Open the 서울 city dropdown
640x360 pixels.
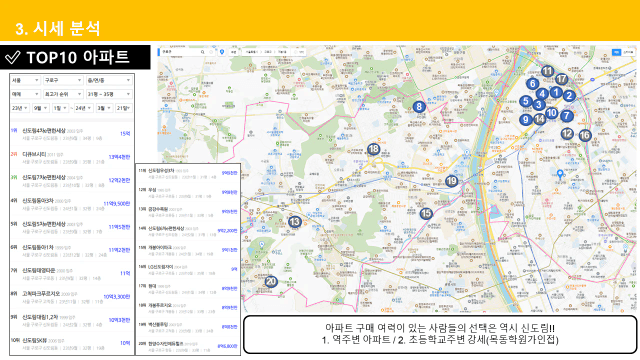click(25, 80)
